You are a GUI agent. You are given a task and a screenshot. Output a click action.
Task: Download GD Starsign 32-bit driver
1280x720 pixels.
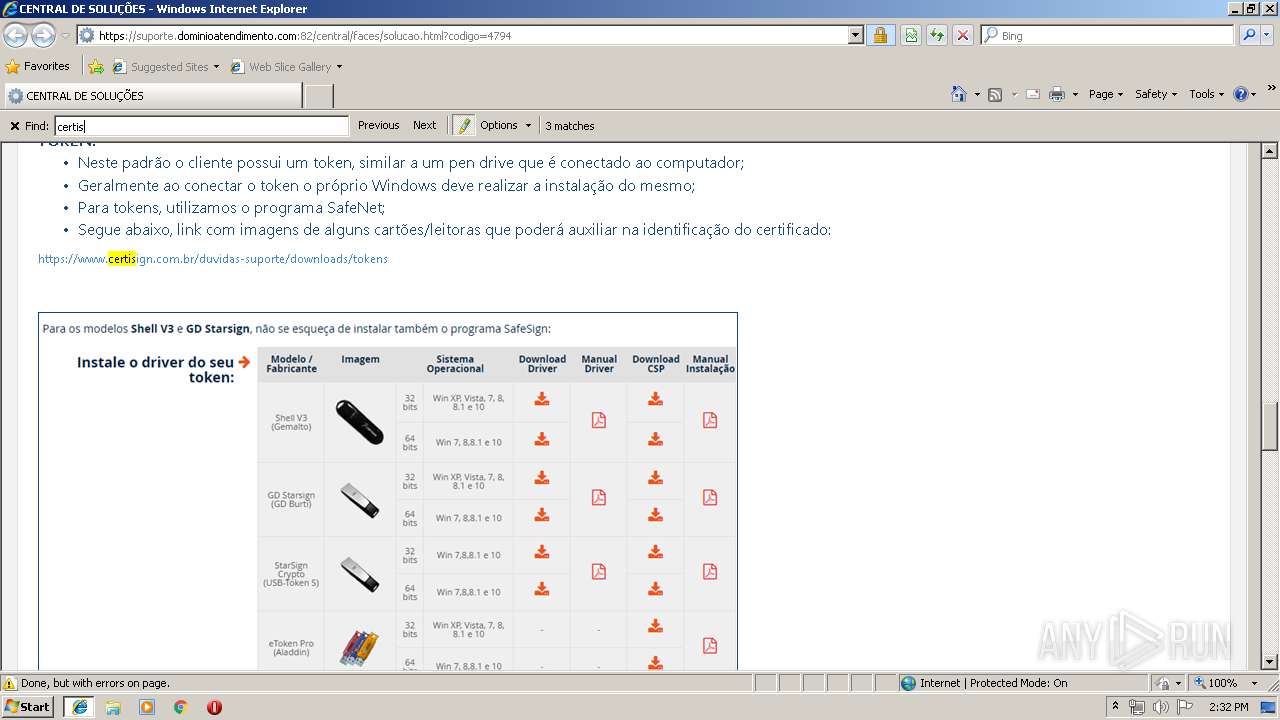pyautogui.click(x=542, y=478)
